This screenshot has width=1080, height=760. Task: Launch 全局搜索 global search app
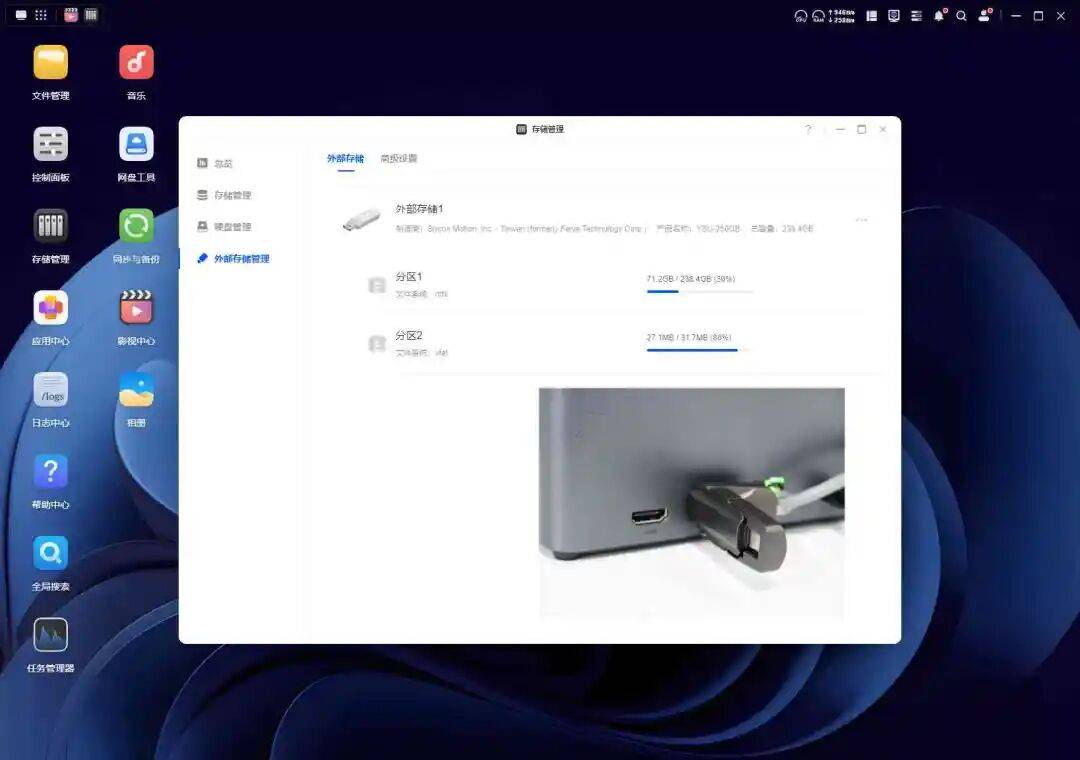50,553
